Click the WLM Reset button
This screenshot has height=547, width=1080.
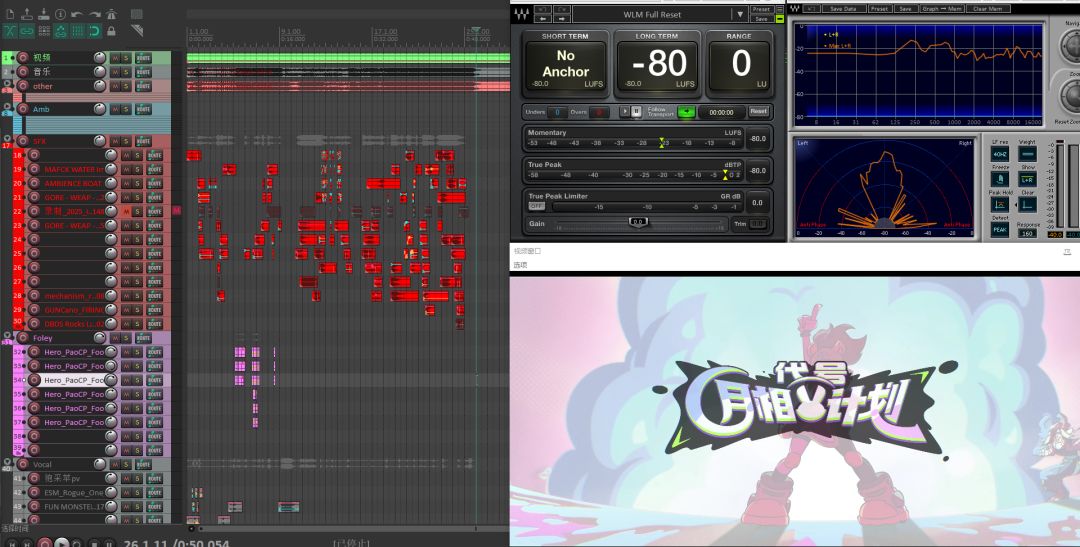[758, 112]
